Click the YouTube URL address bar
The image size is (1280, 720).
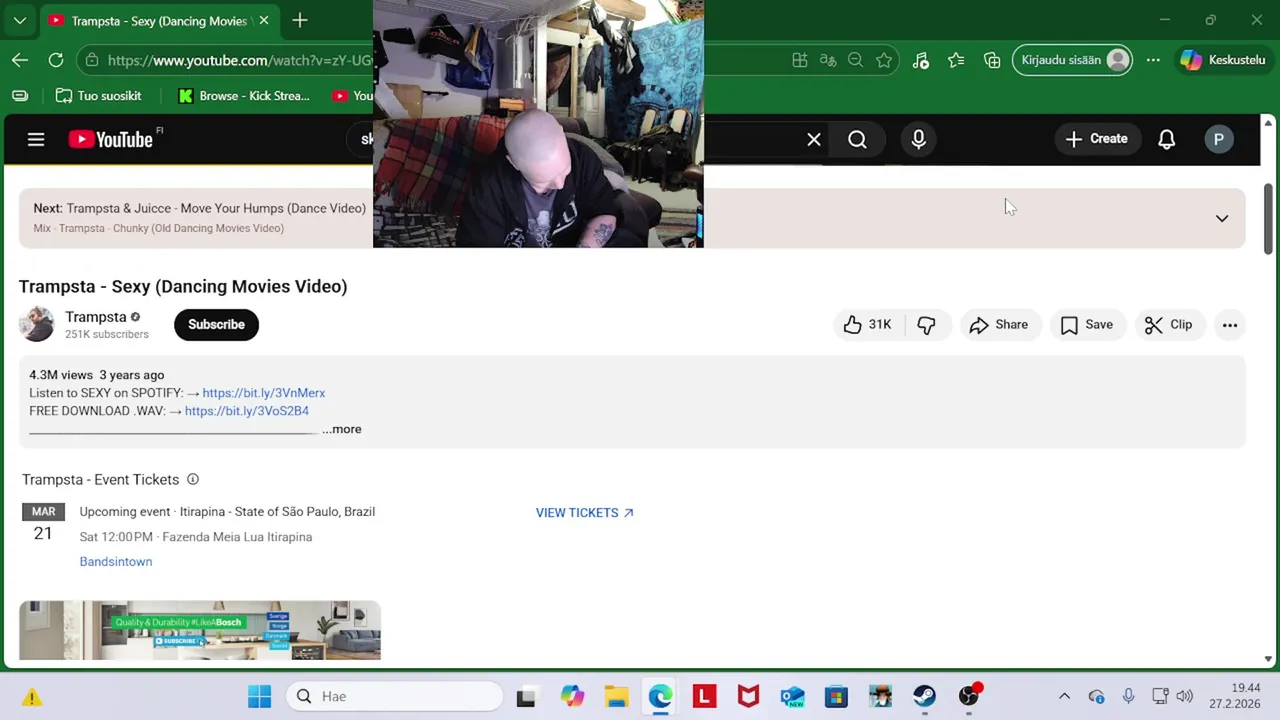pyautogui.click(x=240, y=60)
